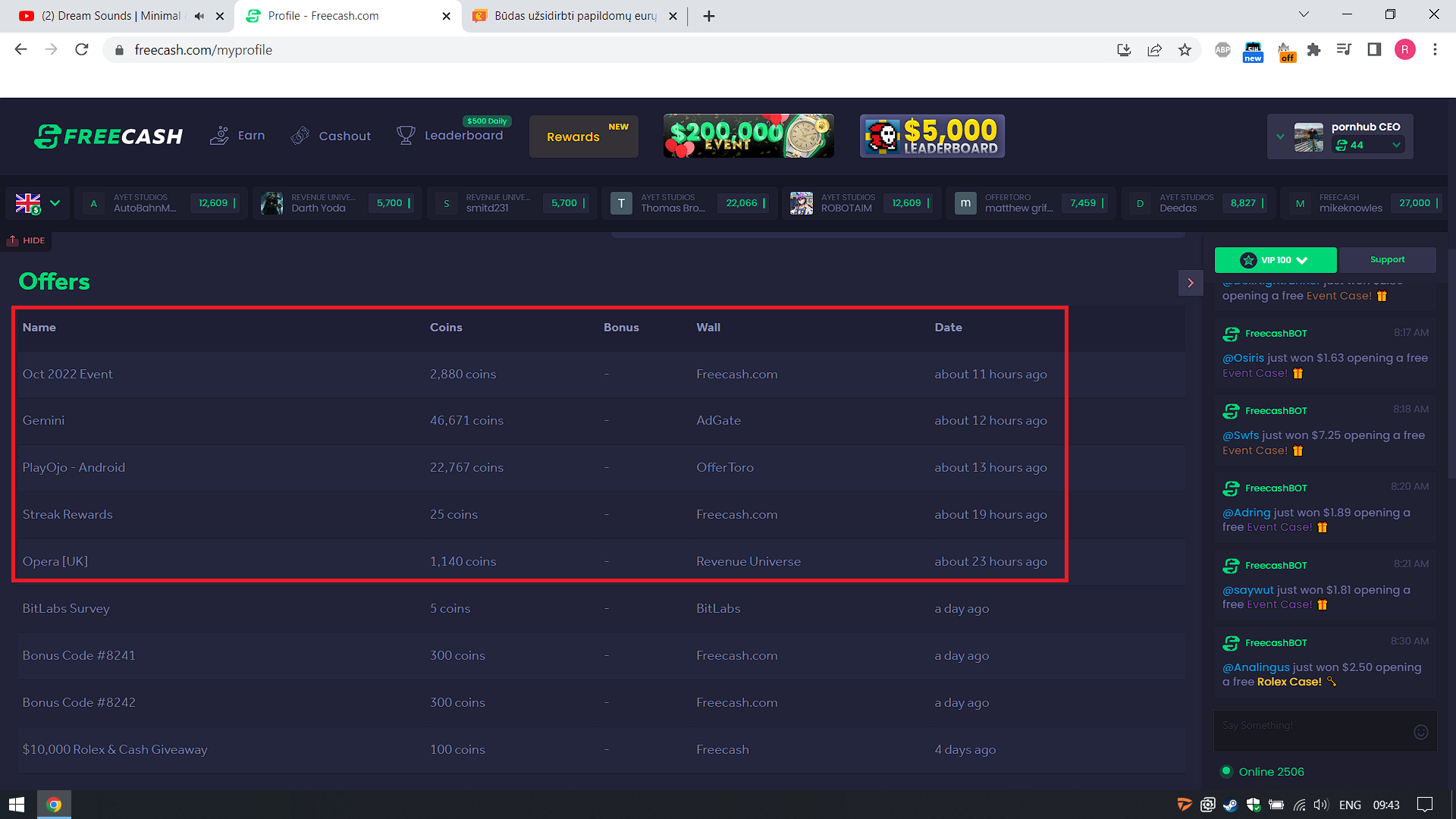Screen dimensions: 1456x819
Task: Mute the Dream Sounds tab audio icon
Action: 199,16
